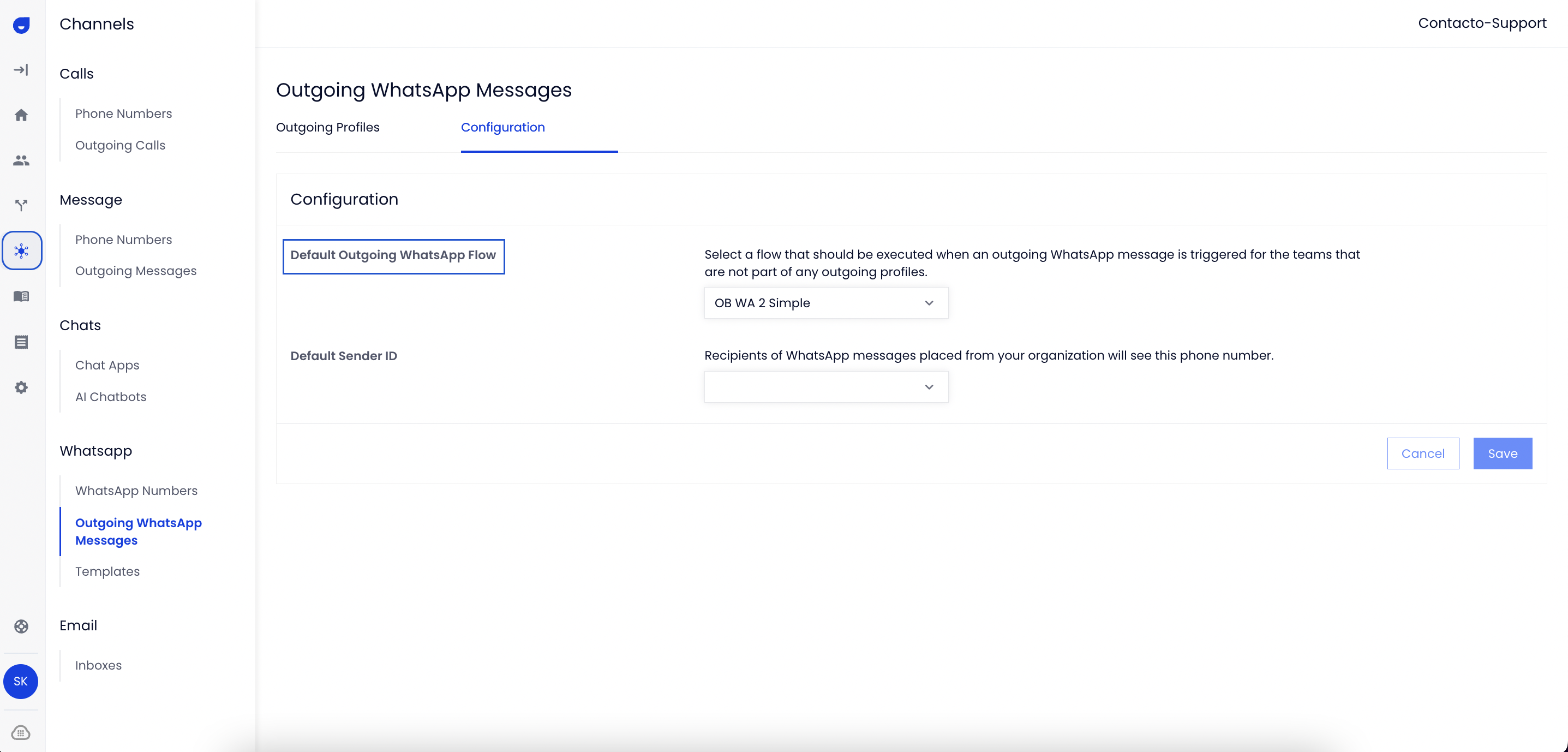Click the Default Outgoing WhatsApp Flow label

[x=393, y=255]
